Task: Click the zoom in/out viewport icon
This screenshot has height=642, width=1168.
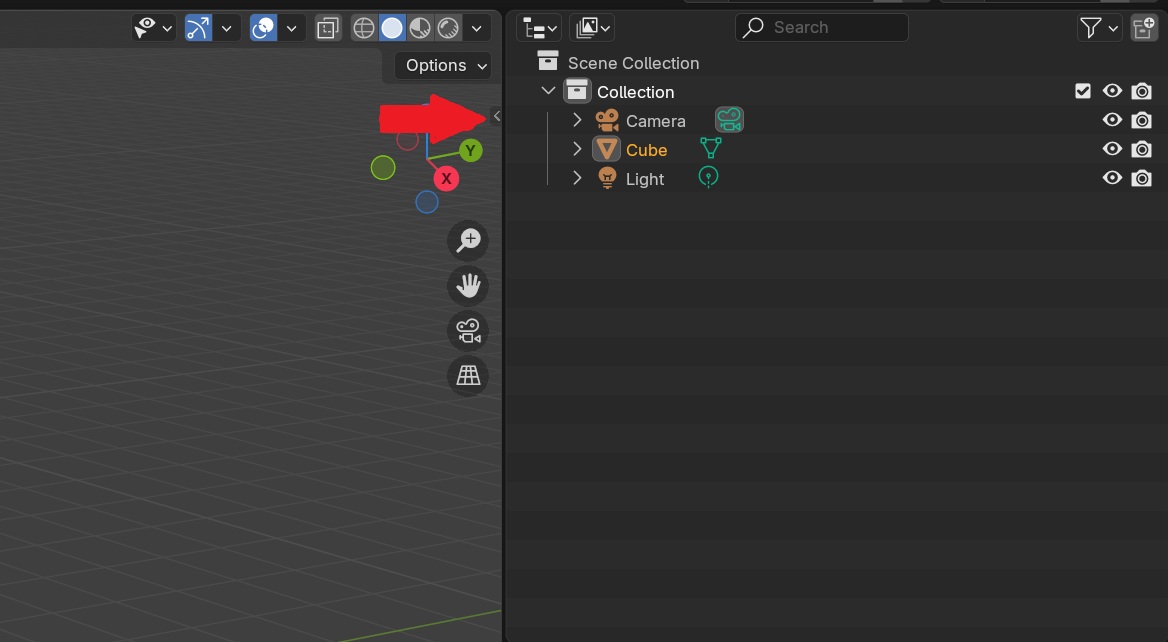Action: coord(468,240)
